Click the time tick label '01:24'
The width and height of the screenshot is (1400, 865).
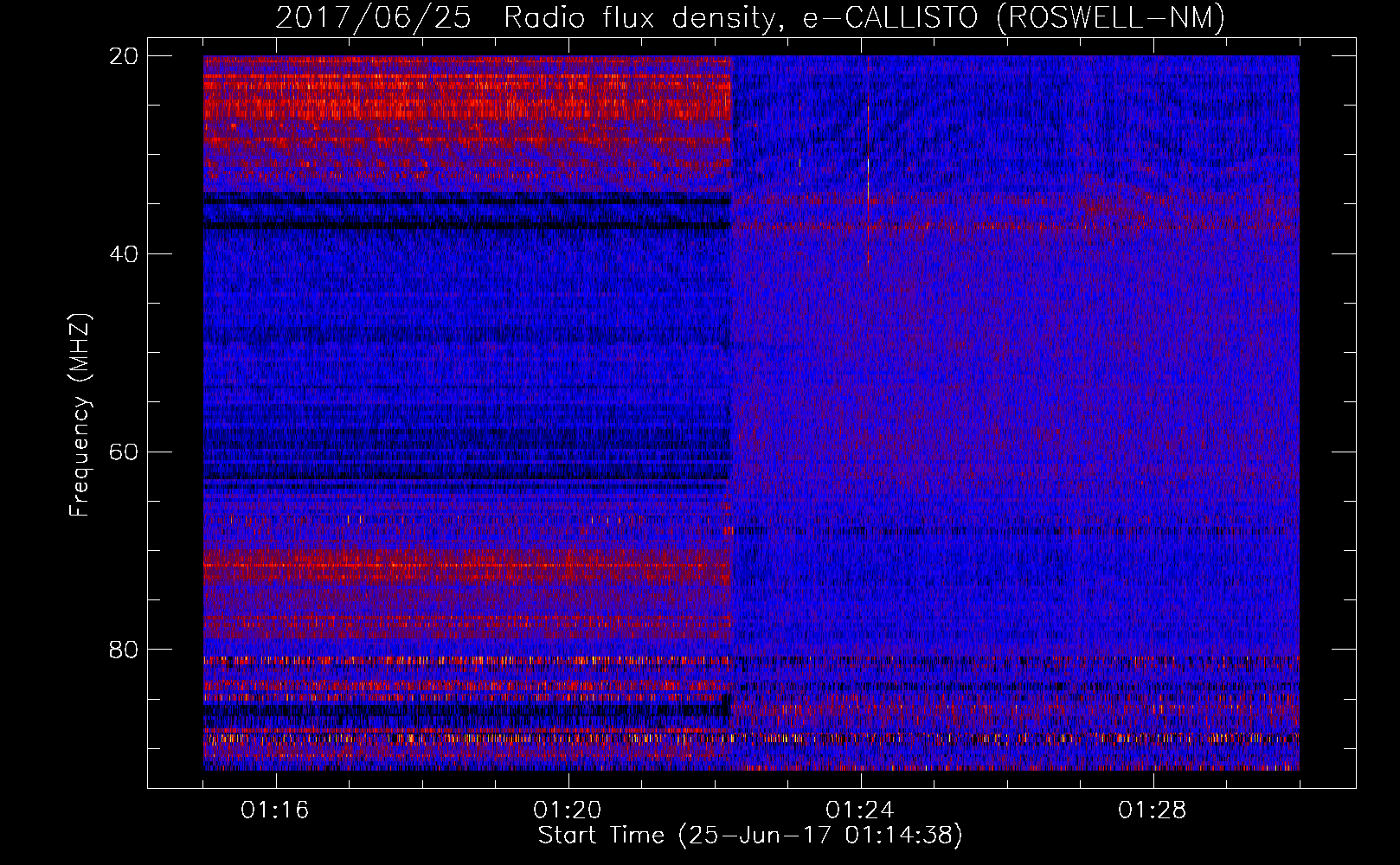[860, 811]
